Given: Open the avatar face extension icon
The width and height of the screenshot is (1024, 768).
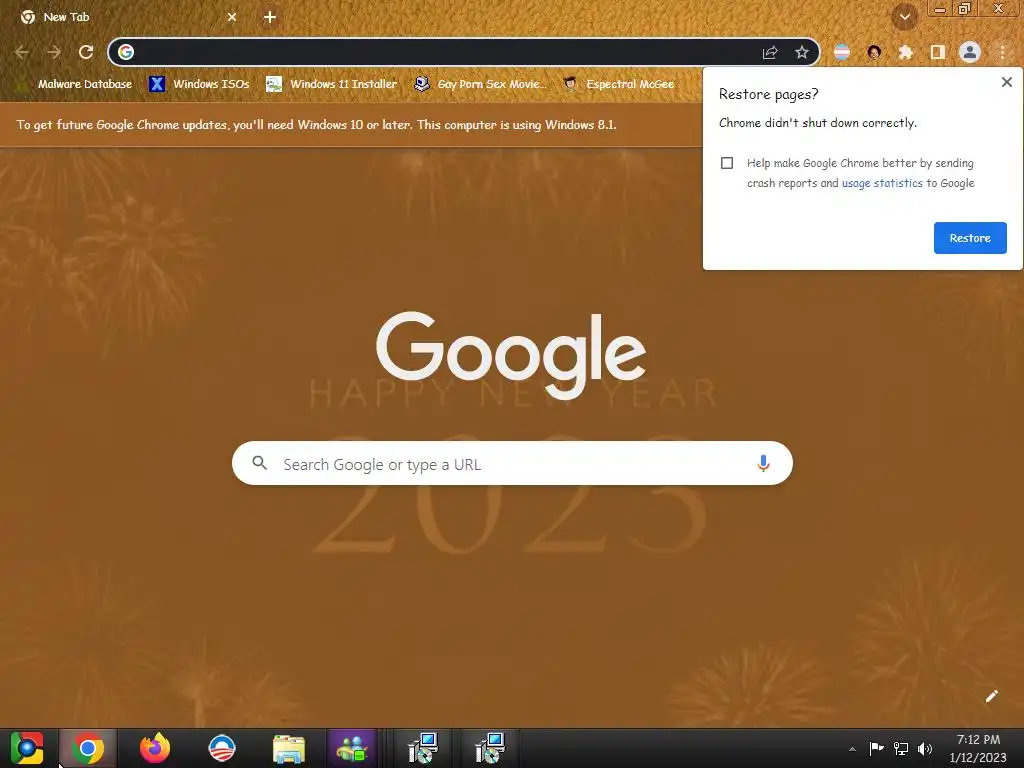Looking at the screenshot, I should click(x=874, y=52).
